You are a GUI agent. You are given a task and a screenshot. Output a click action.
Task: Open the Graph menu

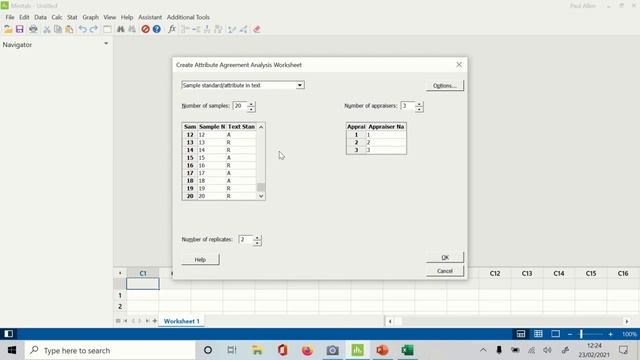point(90,17)
